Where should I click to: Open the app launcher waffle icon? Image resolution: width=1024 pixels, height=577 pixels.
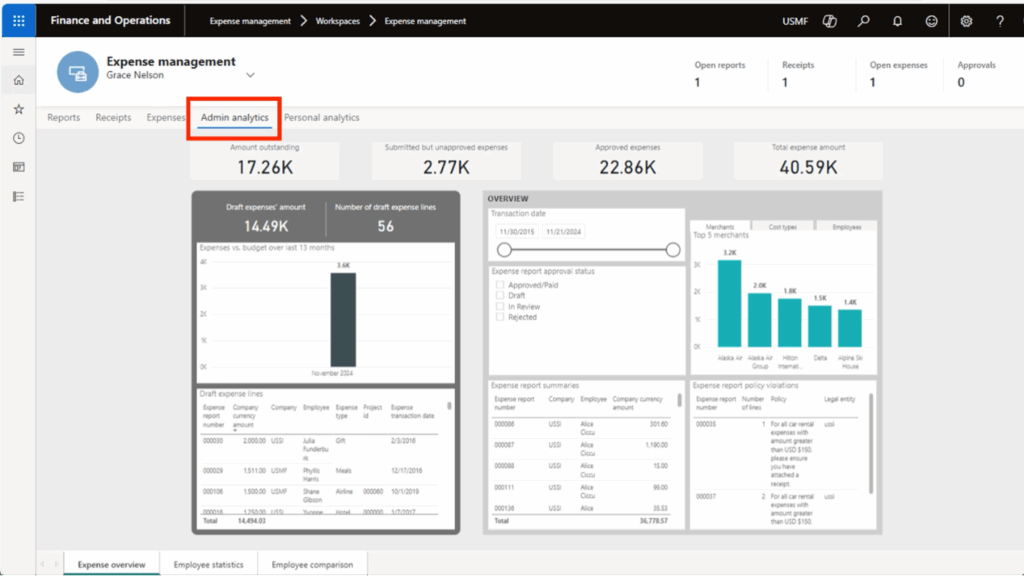[18, 21]
